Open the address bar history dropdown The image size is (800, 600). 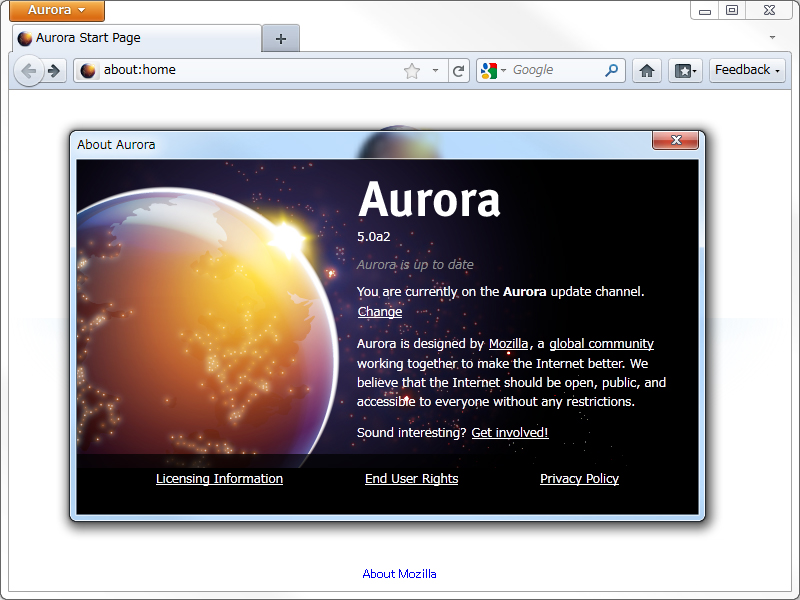(x=435, y=70)
